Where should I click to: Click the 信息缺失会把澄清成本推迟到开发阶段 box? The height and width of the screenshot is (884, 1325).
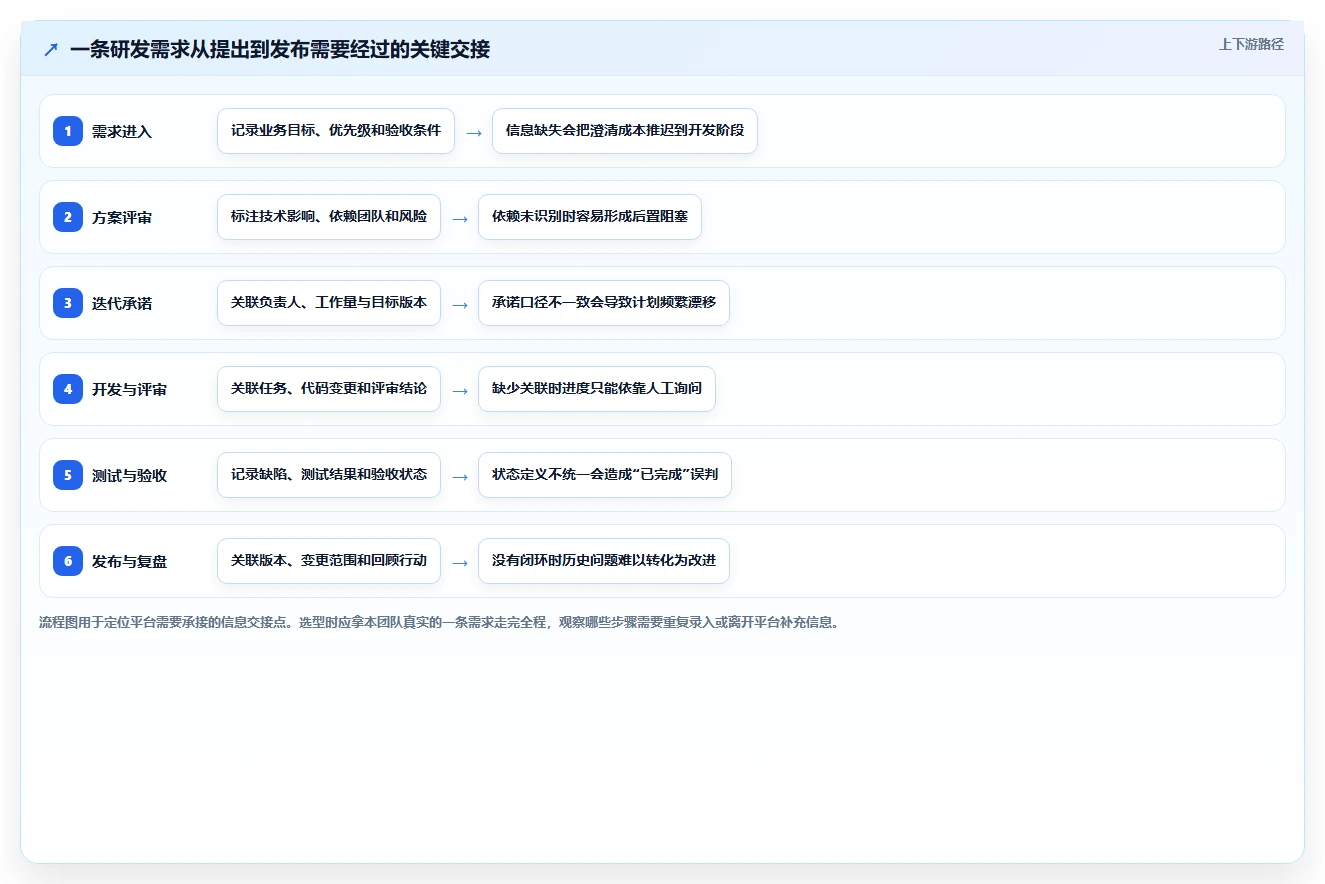tap(625, 131)
